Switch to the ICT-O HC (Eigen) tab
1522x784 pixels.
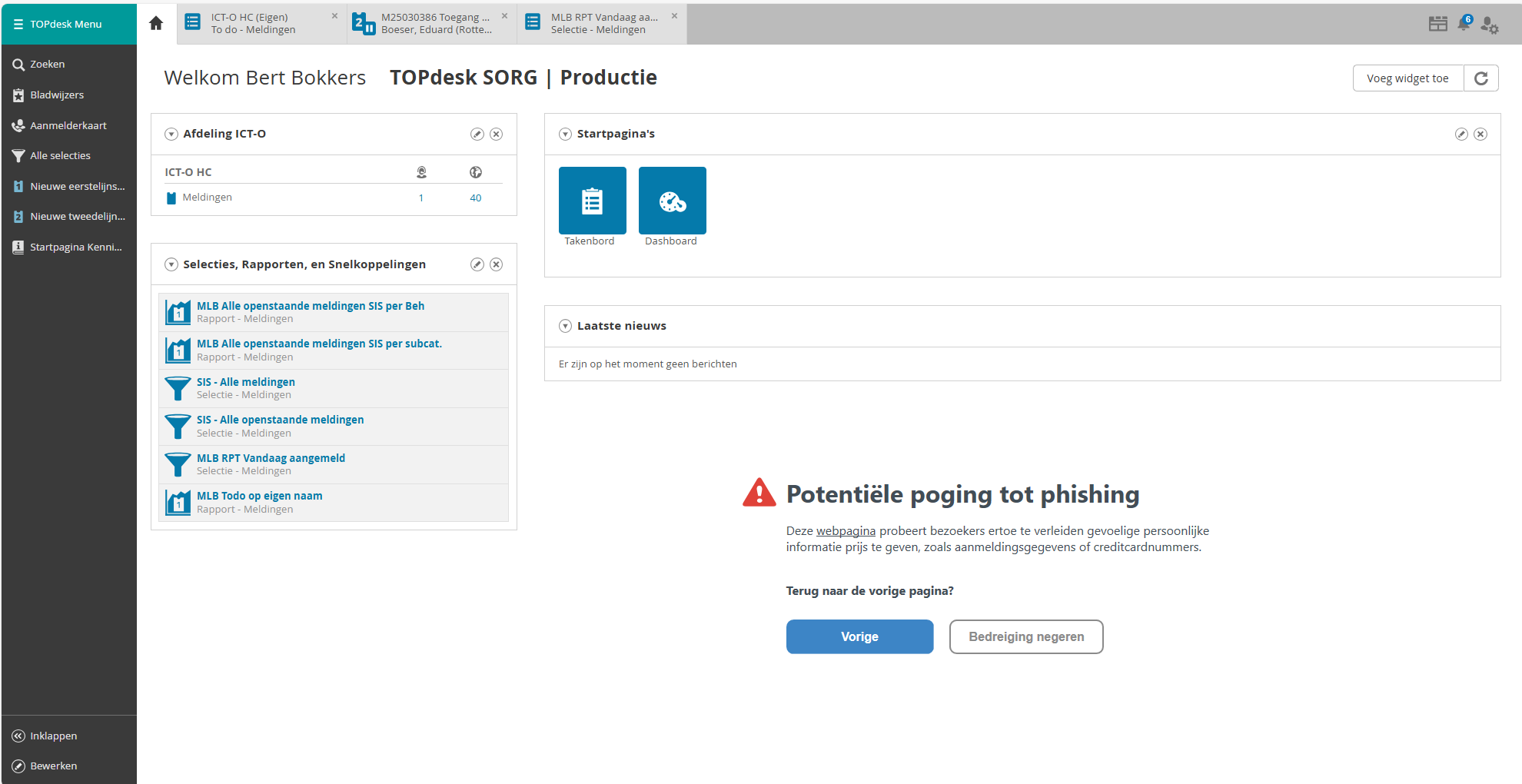point(261,23)
